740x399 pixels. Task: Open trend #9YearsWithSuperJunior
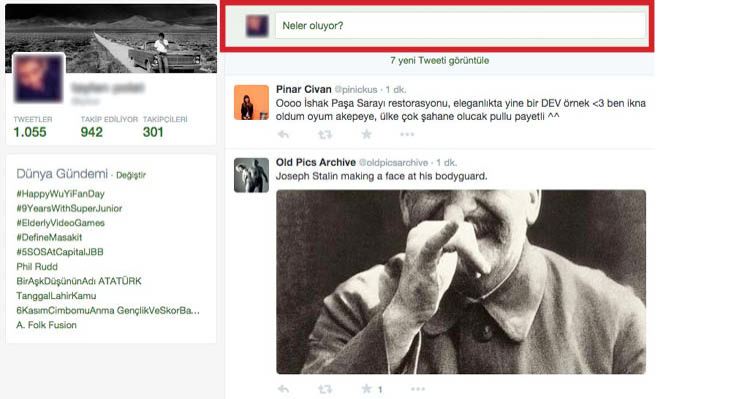click(x=69, y=208)
